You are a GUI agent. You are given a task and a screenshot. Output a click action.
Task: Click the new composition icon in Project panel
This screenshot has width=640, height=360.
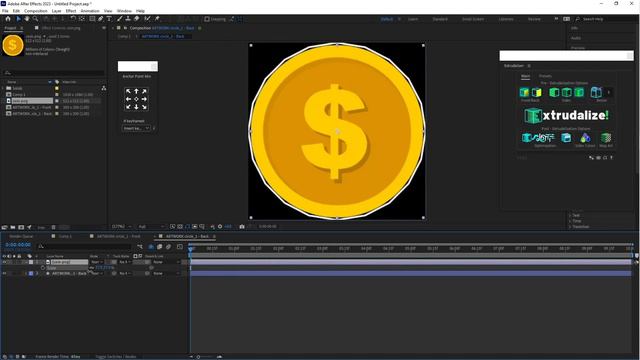(x=21, y=227)
